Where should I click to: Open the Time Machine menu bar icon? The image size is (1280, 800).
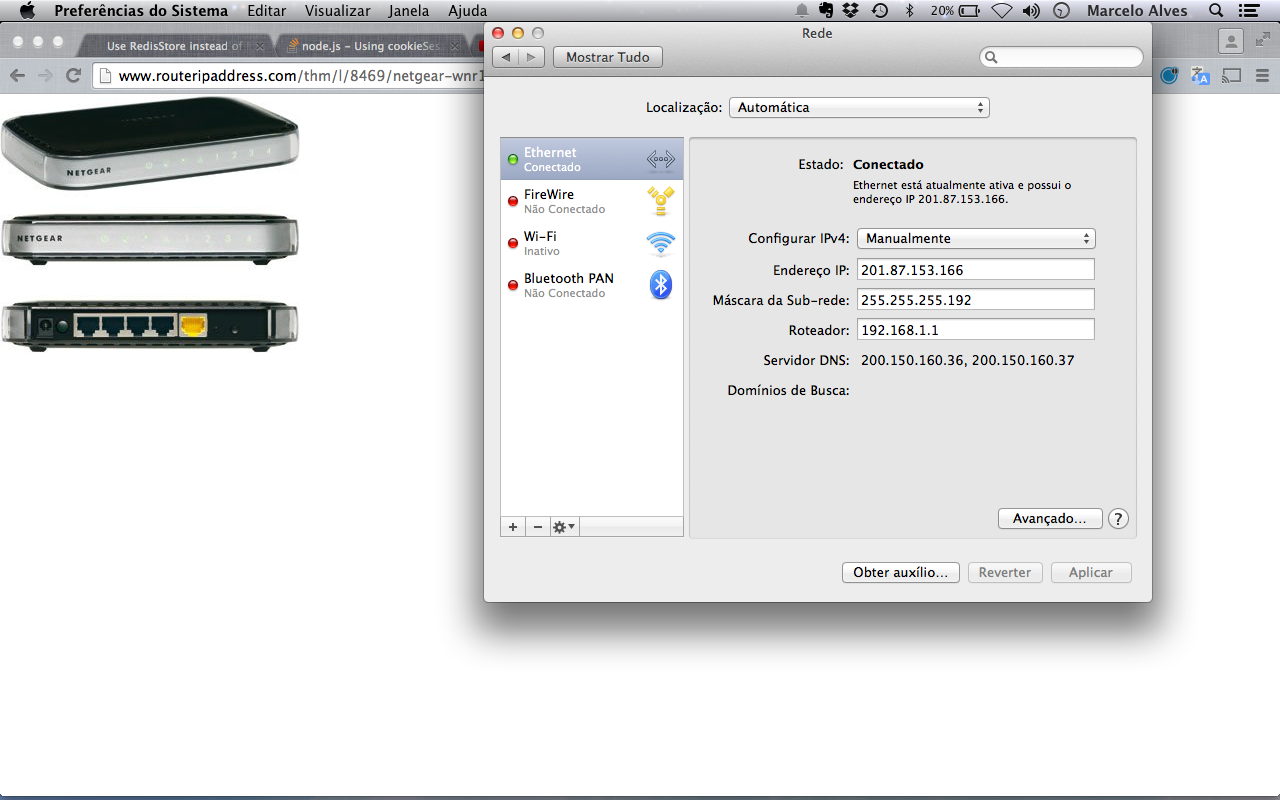point(879,11)
